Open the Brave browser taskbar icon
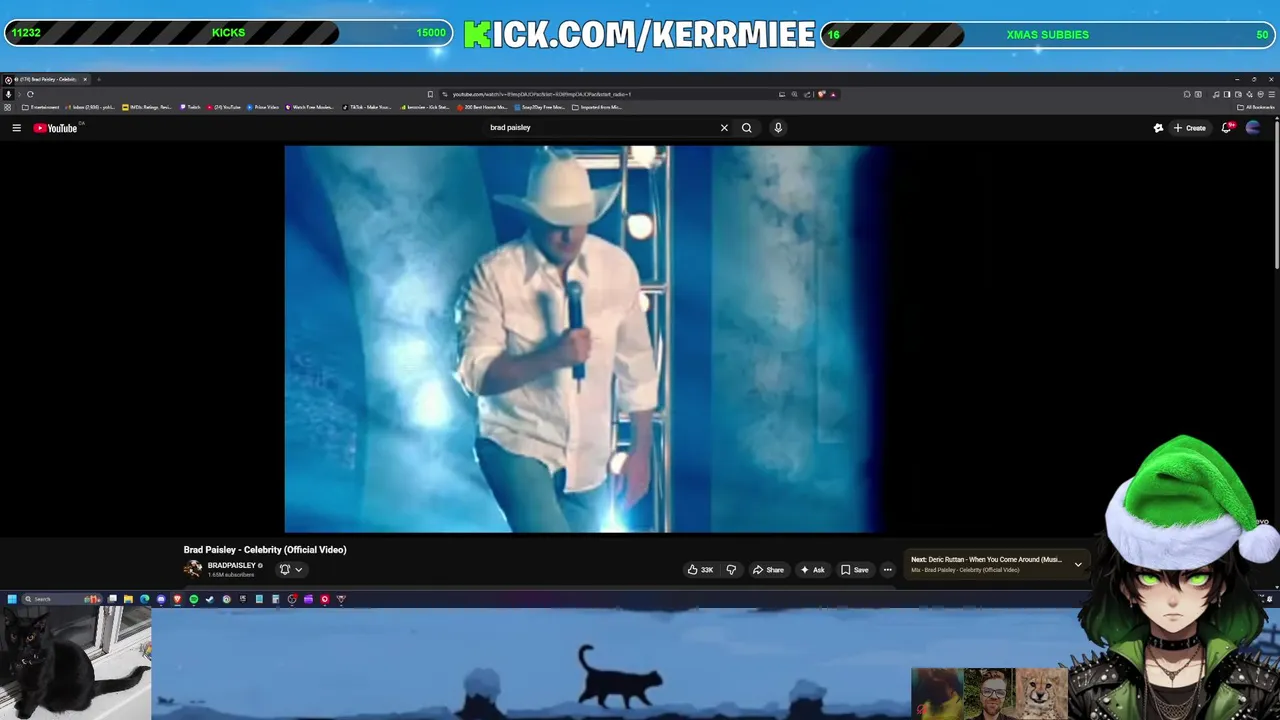Viewport: 1280px width, 720px height. [177, 599]
